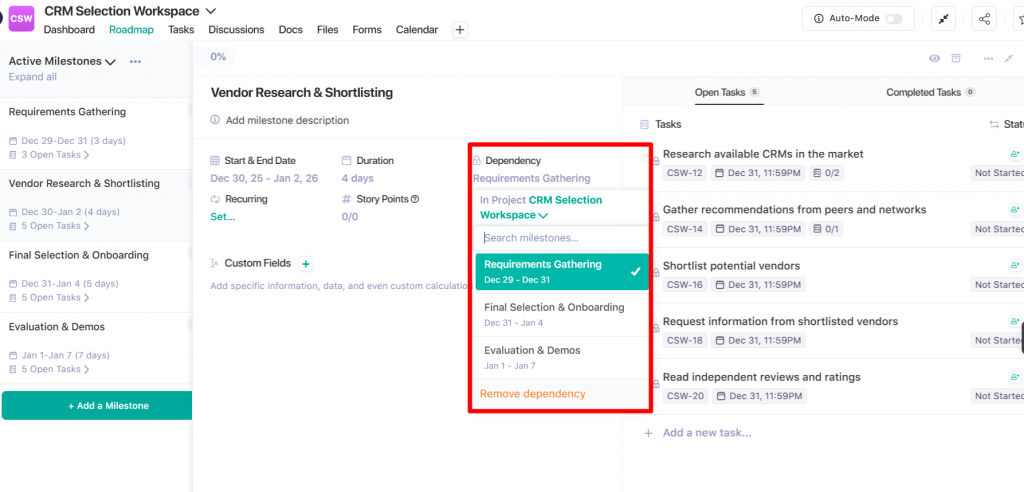Open the Not Started status for CSW-16
This screenshot has width=1024, height=492.
click(x=997, y=284)
